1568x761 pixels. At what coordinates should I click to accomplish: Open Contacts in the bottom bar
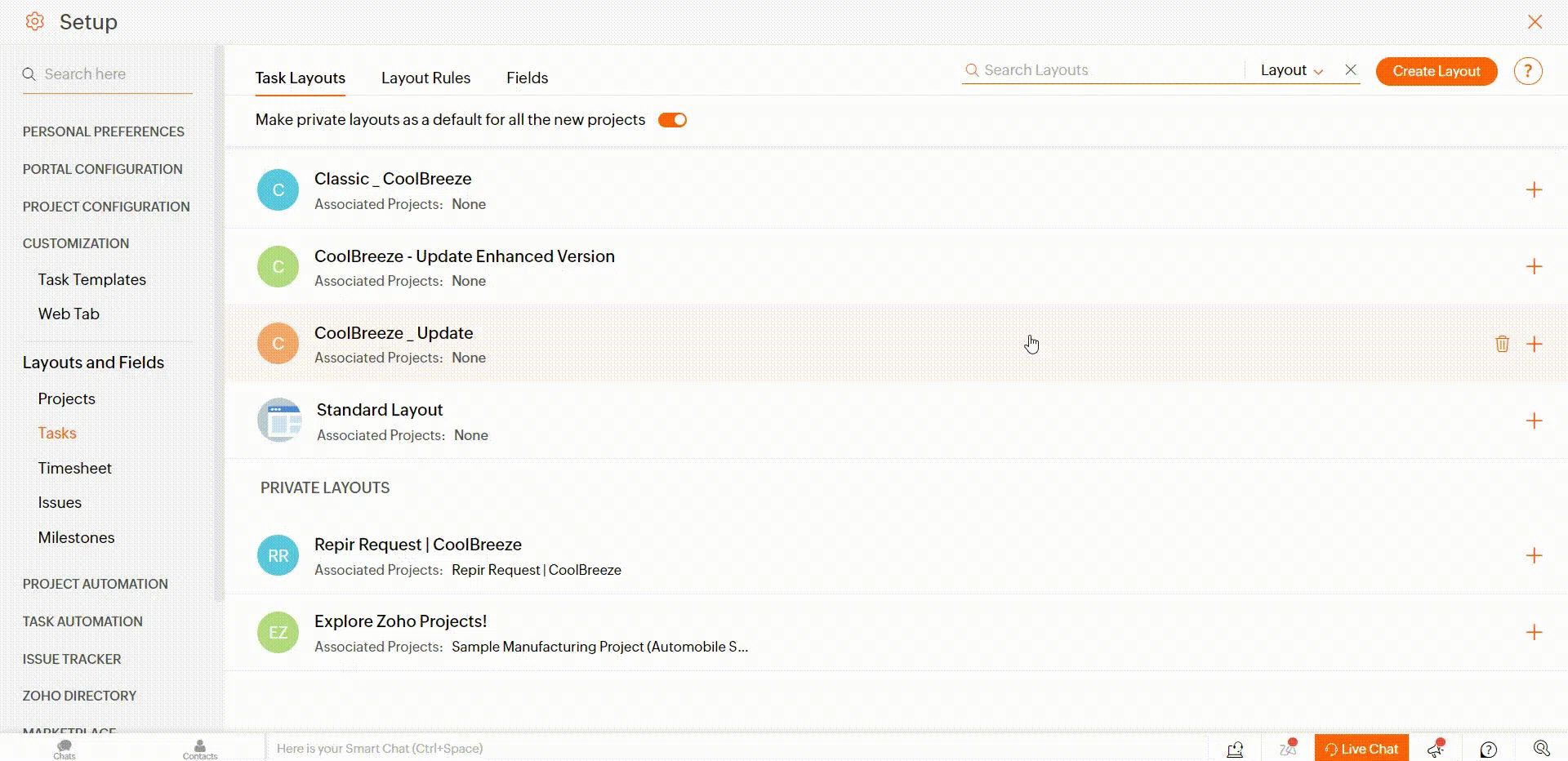point(200,749)
